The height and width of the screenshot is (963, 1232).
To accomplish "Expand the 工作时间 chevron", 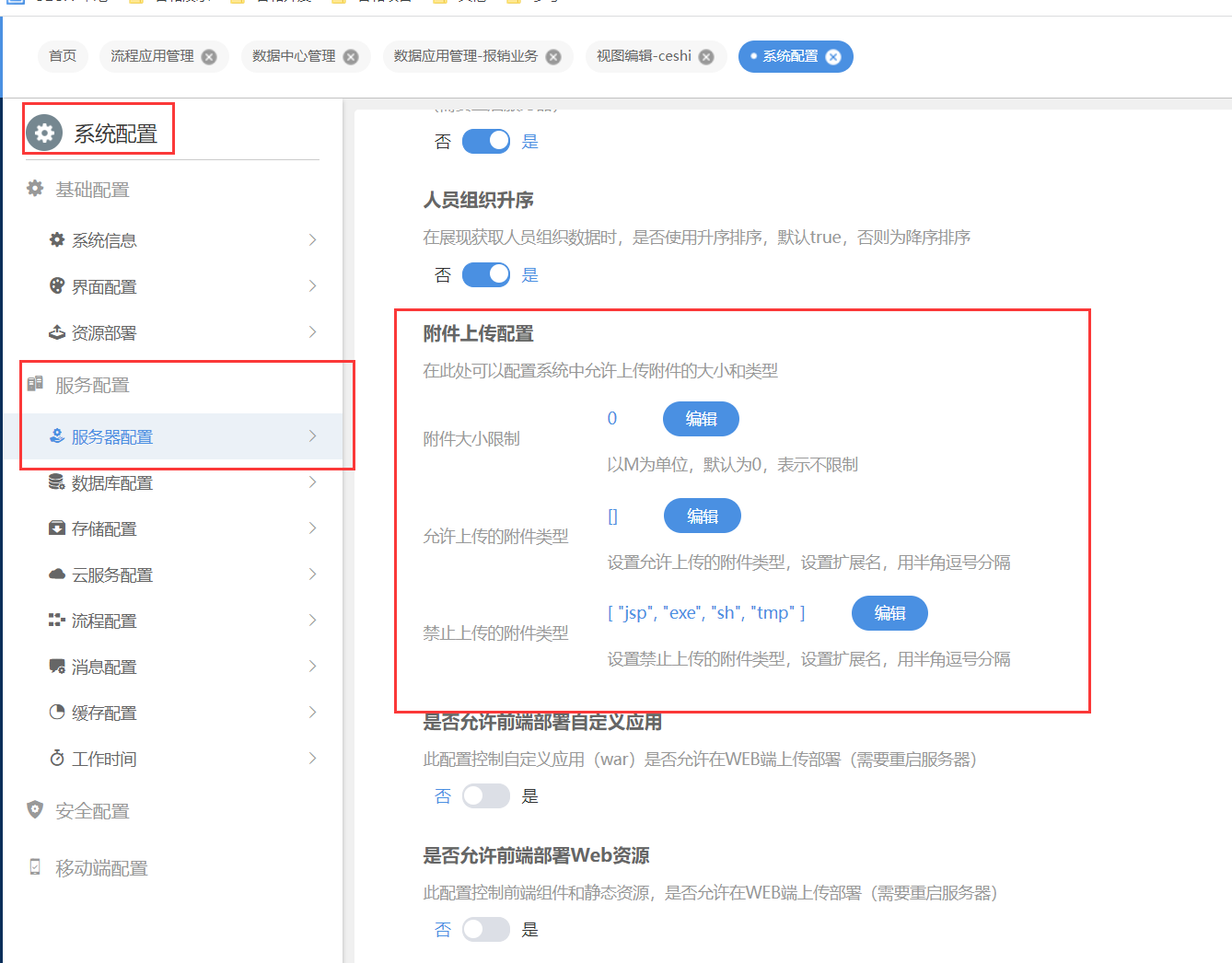I will [x=313, y=758].
